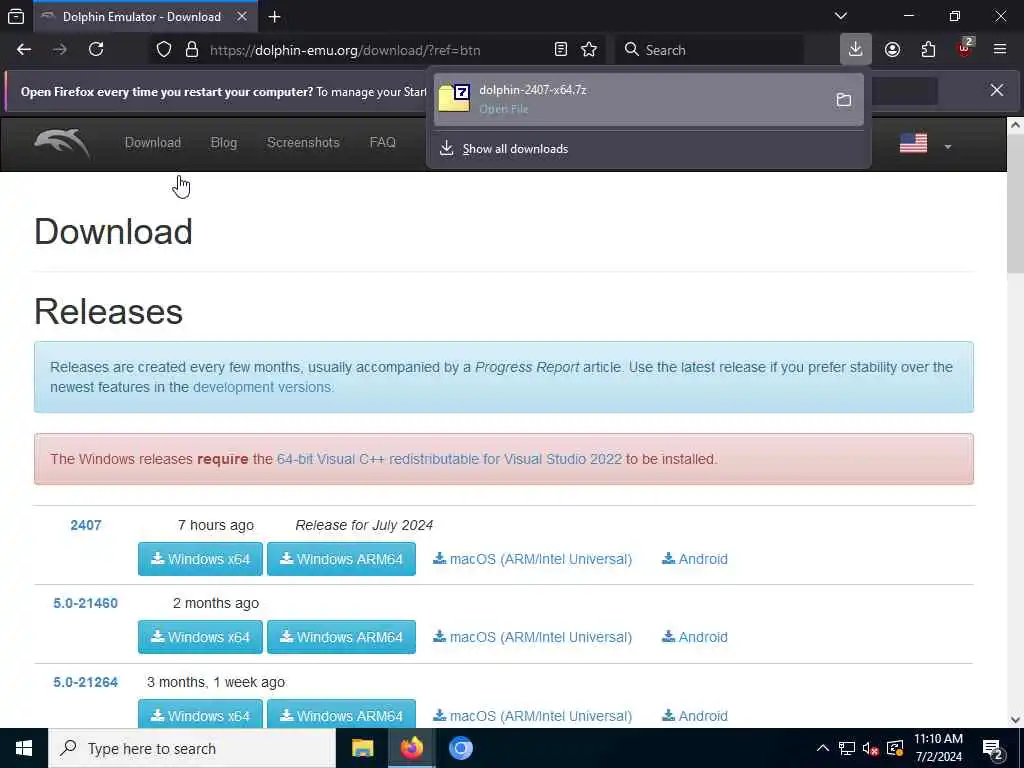This screenshot has width=1024, height=768.
Task: Open File Explorer from taskbar
Action: coord(362,748)
